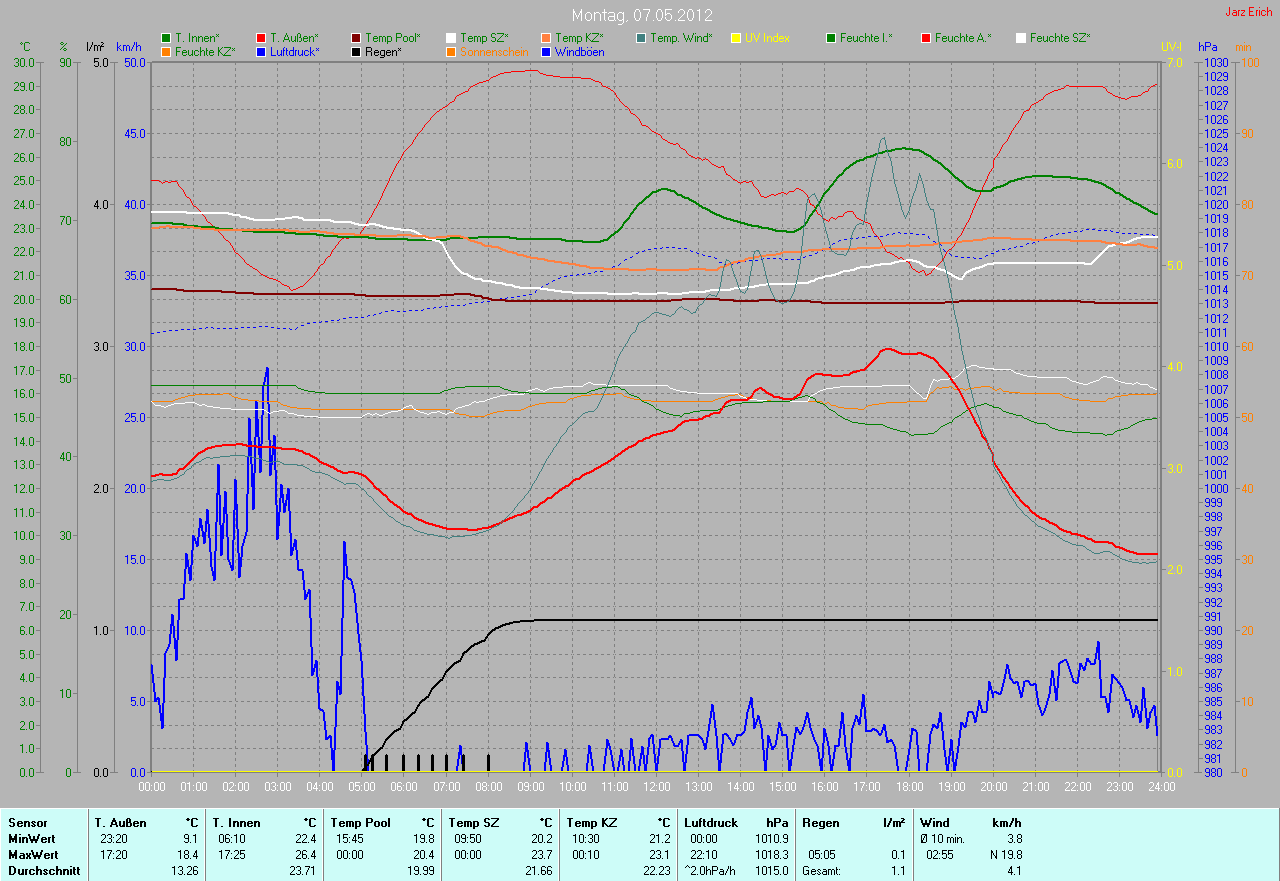Toggle the Windböen series label
The width and height of the screenshot is (1280, 881).
pyautogui.click(x=578, y=51)
